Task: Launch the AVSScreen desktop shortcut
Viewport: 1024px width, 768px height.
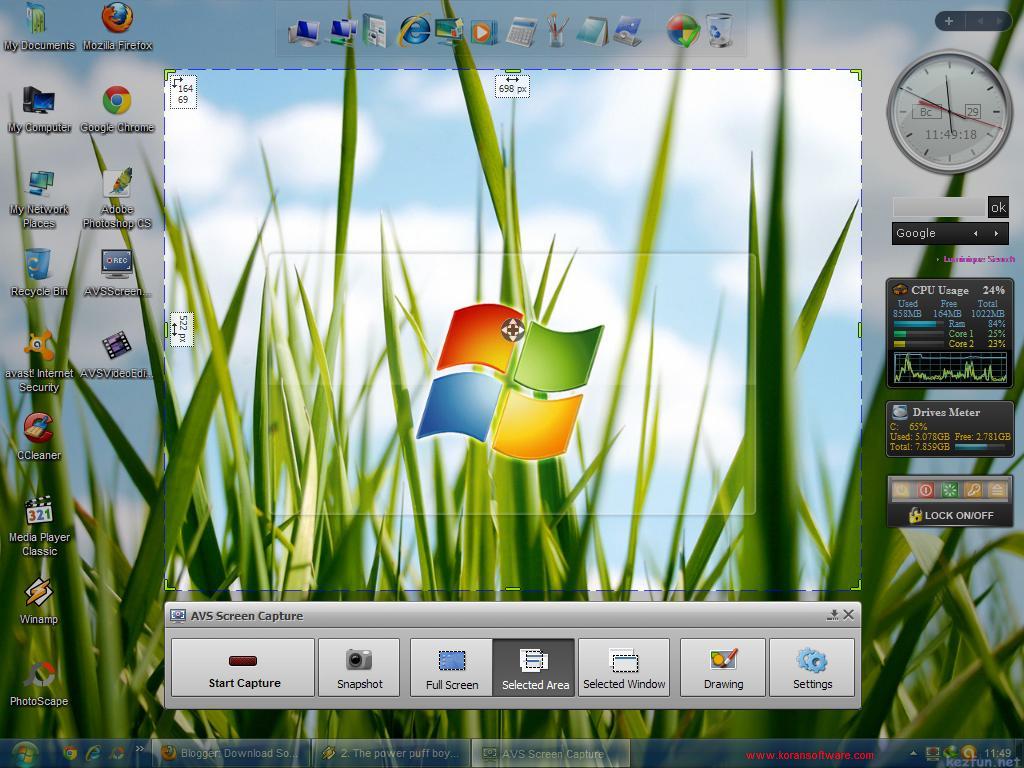Action: tap(118, 273)
